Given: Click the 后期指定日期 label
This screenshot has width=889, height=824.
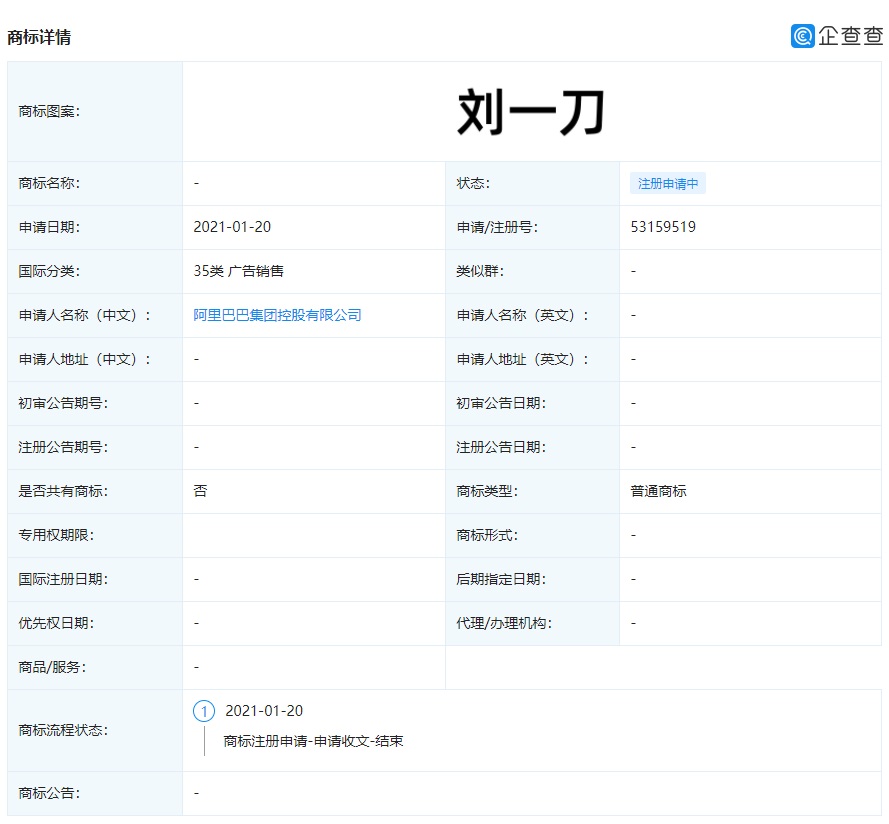Looking at the screenshot, I should pyautogui.click(x=501, y=580).
